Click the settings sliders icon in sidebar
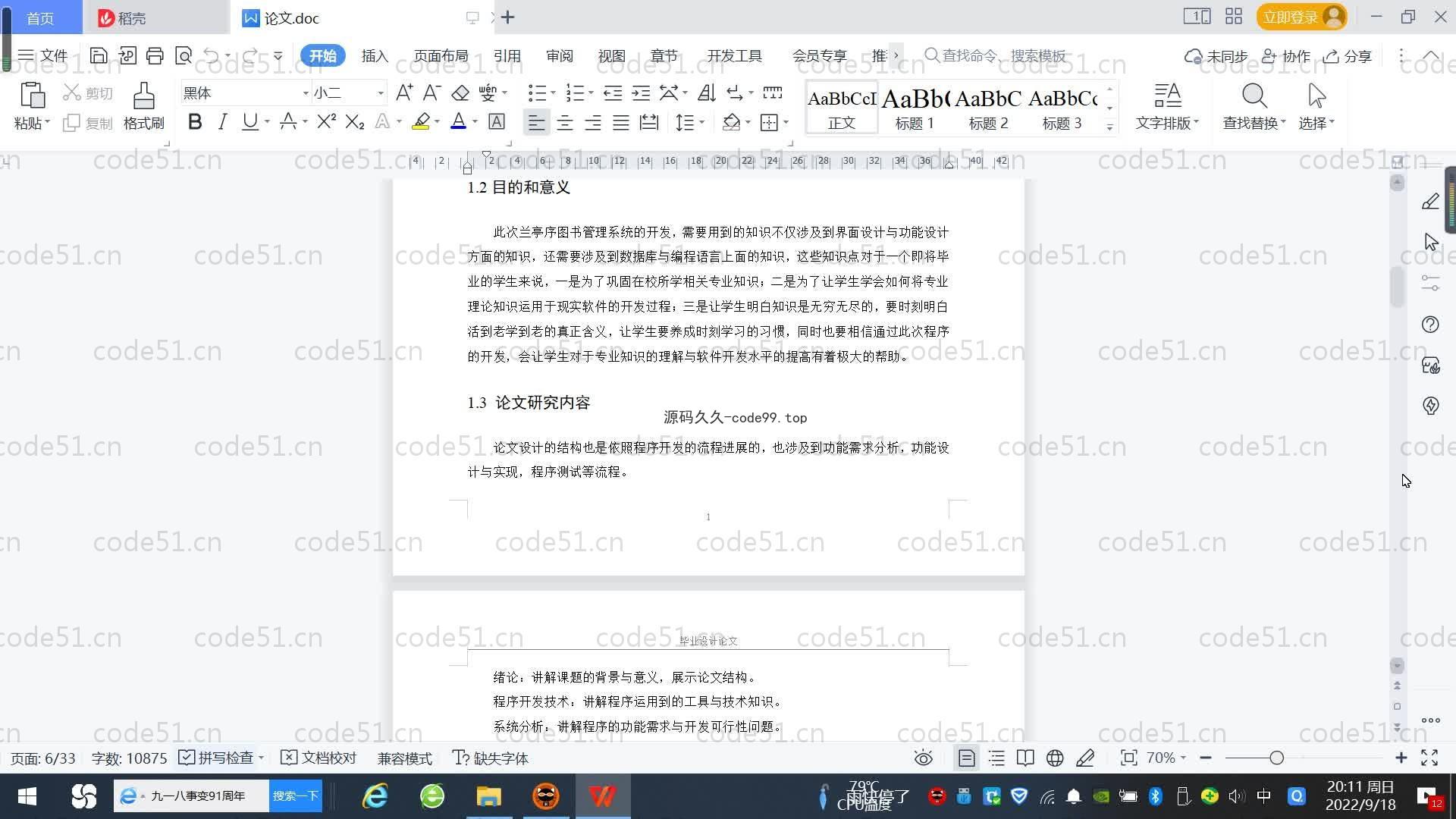 (1430, 283)
